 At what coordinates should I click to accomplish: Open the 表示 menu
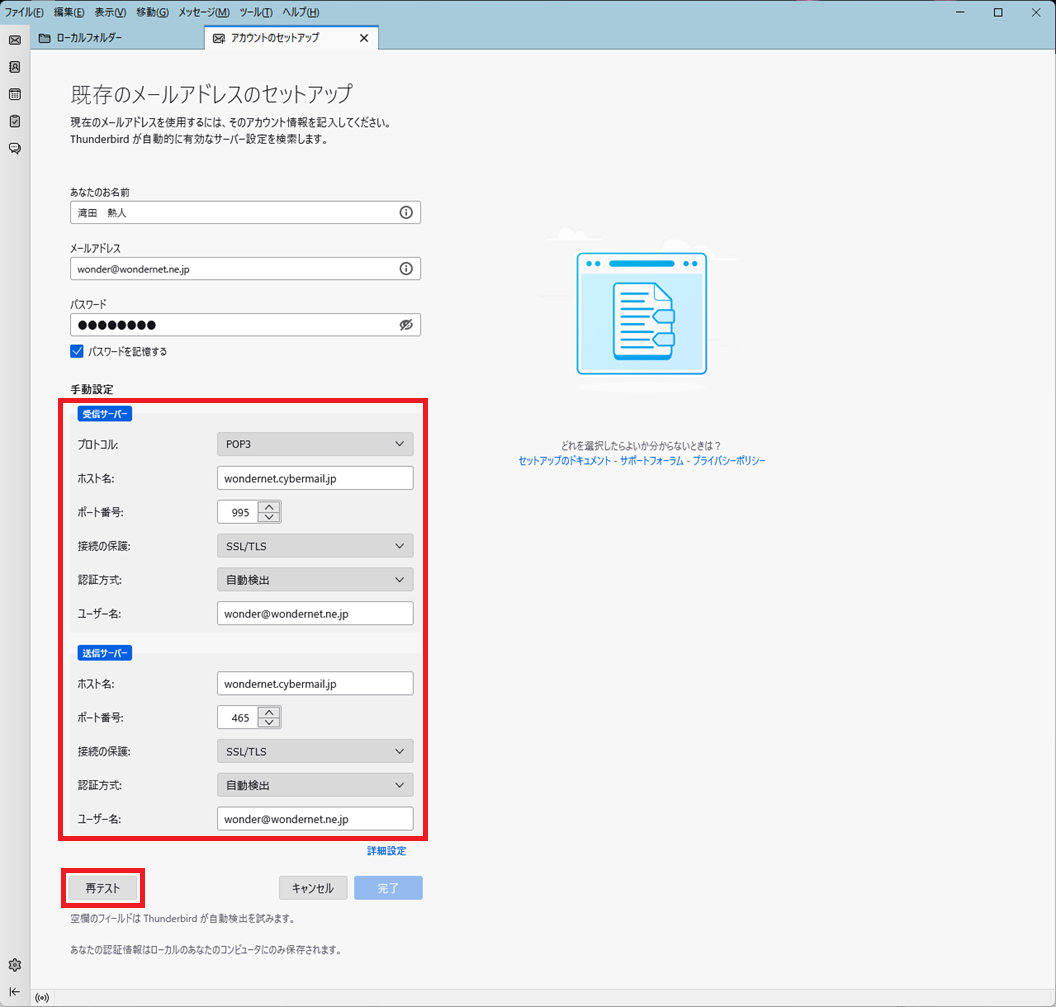tap(110, 12)
